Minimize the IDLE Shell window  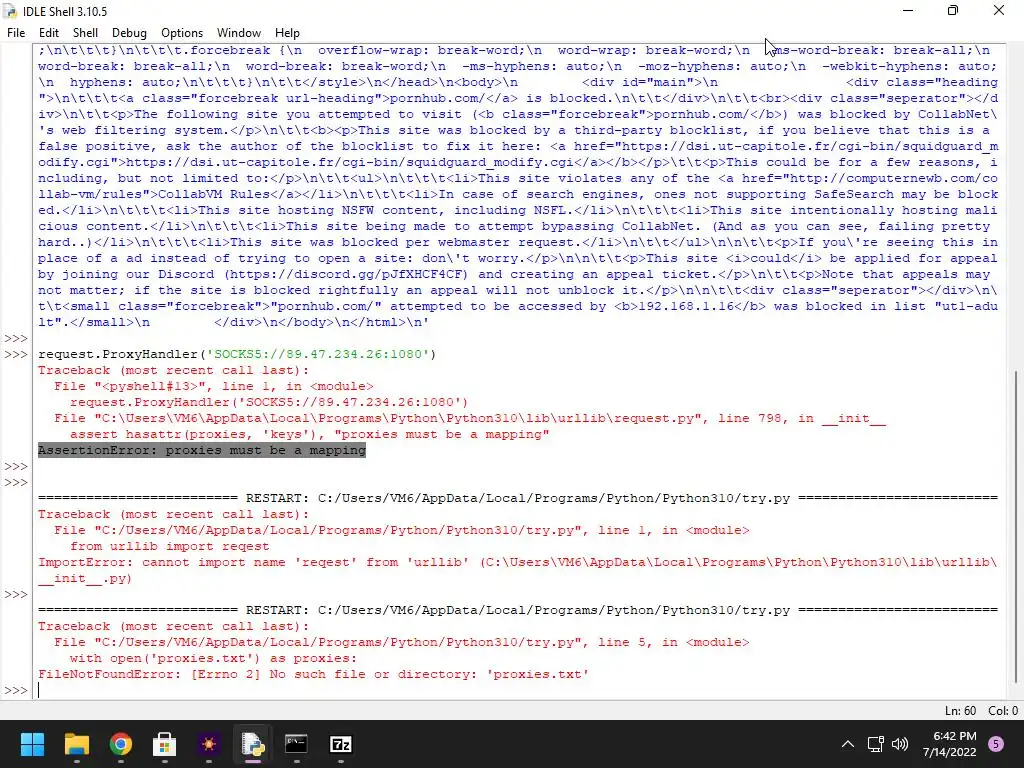click(x=908, y=11)
